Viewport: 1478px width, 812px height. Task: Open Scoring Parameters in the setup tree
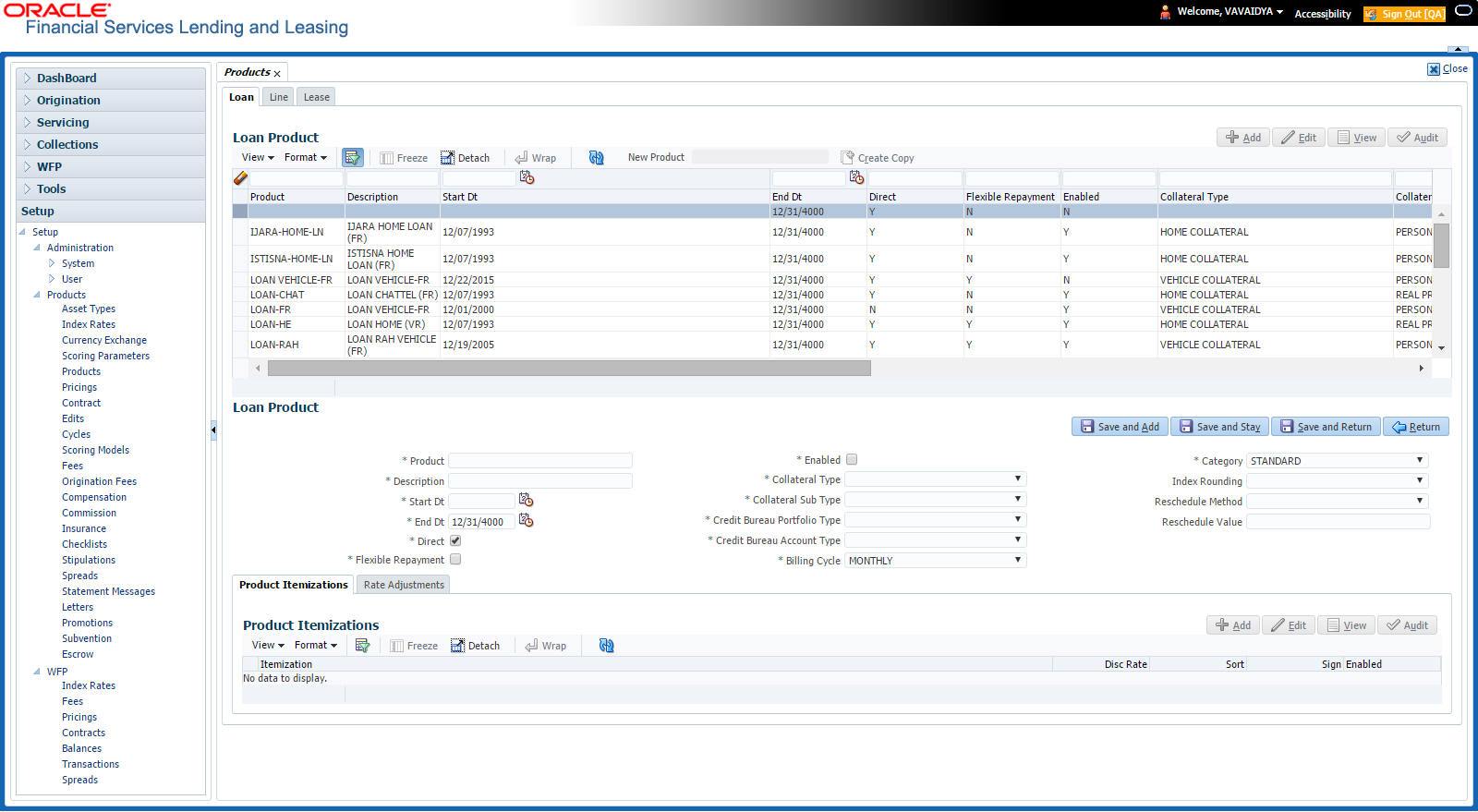pos(105,356)
